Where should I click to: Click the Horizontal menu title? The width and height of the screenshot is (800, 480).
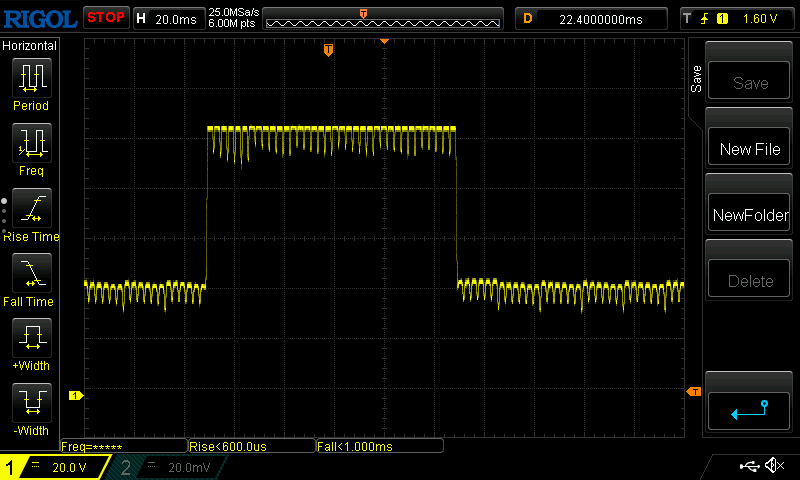point(30,46)
